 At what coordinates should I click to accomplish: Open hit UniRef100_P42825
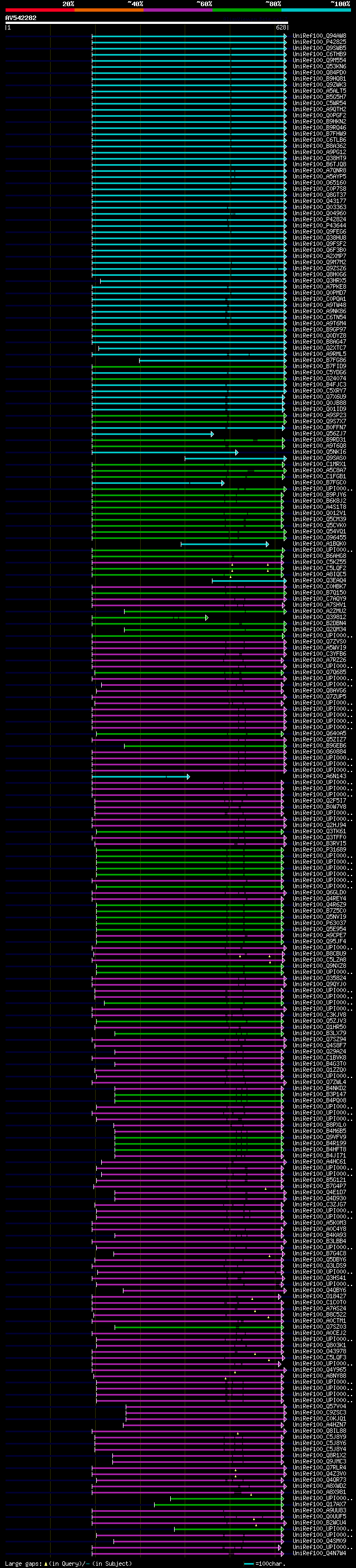point(319,42)
